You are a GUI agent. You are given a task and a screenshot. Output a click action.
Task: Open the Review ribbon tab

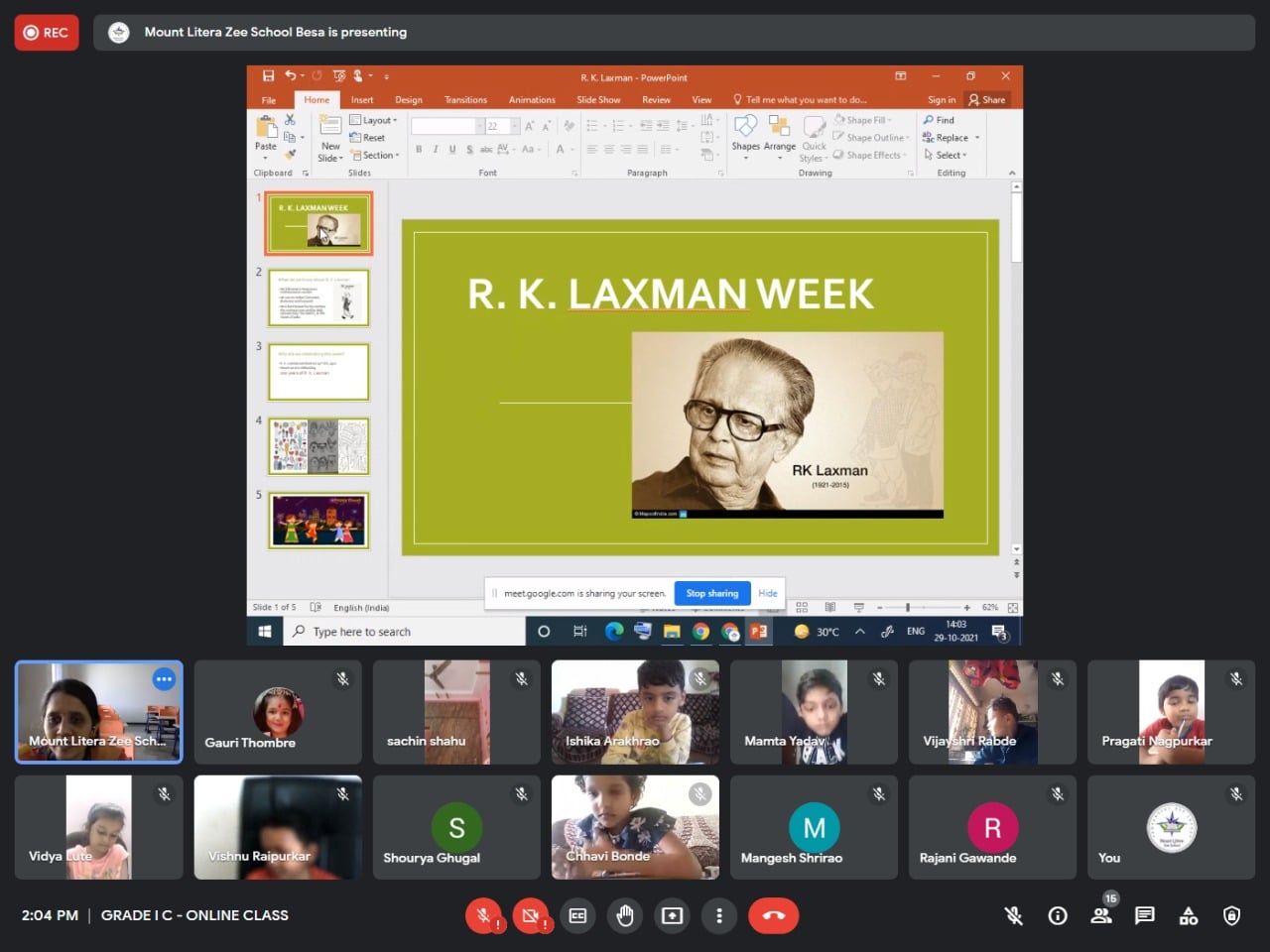click(x=656, y=100)
